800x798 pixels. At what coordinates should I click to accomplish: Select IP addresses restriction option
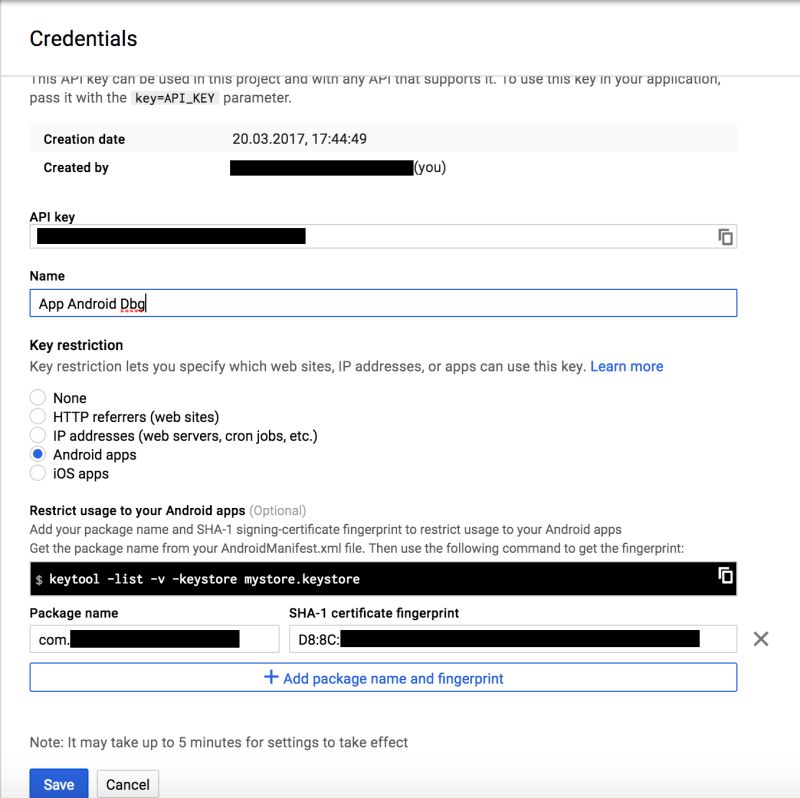pyautogui.click(x=38, y=435)
